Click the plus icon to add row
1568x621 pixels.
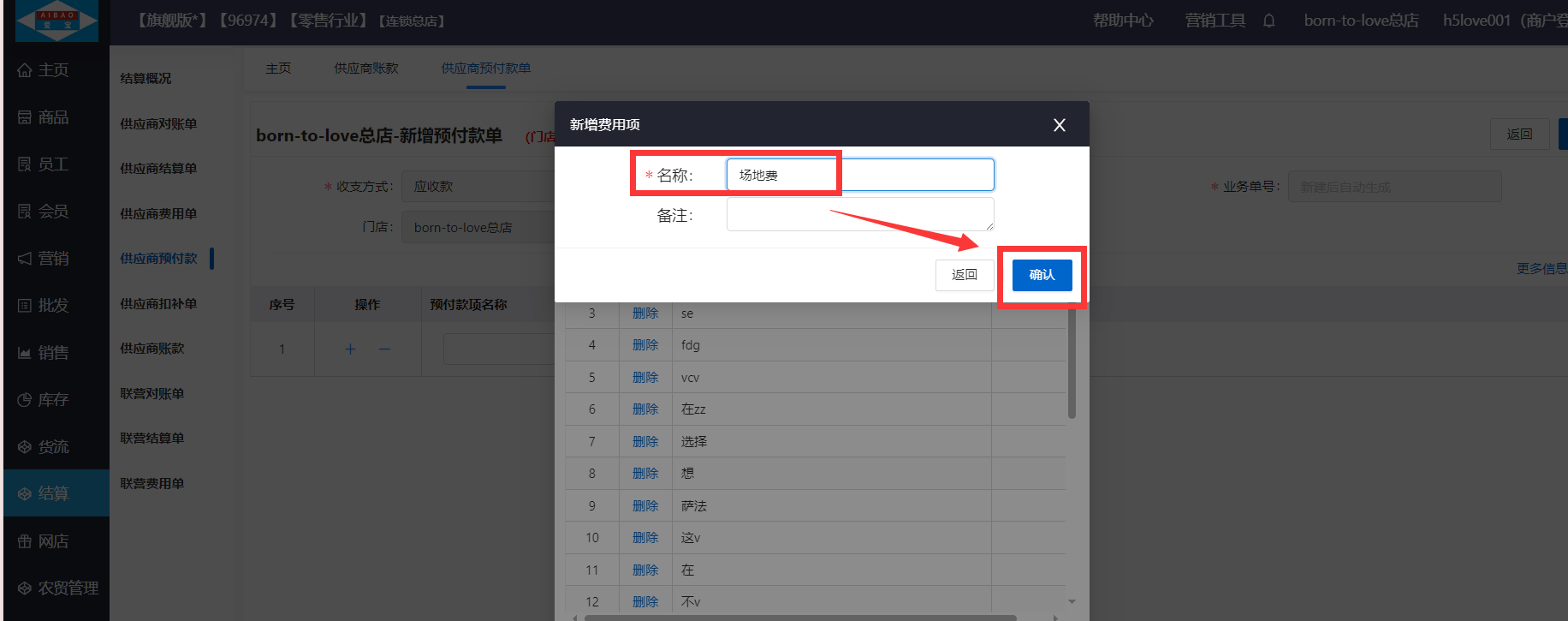pos(350,349)
